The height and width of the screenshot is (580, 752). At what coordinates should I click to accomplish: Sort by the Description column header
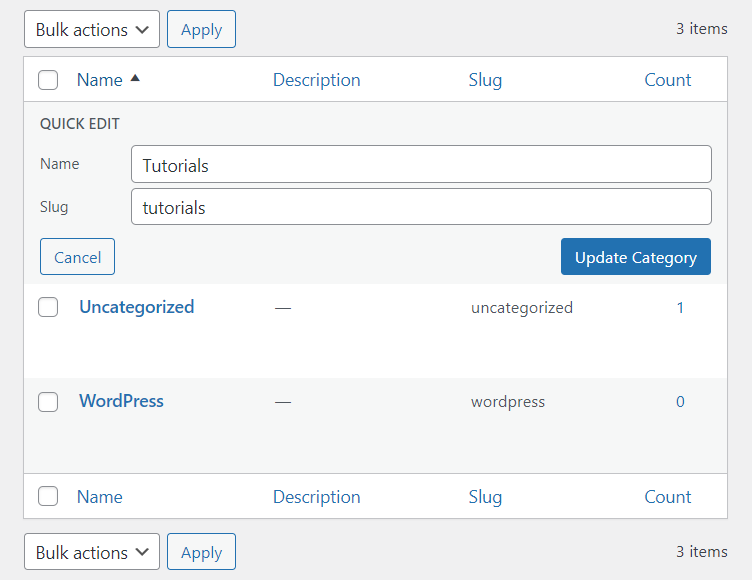pos(316,80)
